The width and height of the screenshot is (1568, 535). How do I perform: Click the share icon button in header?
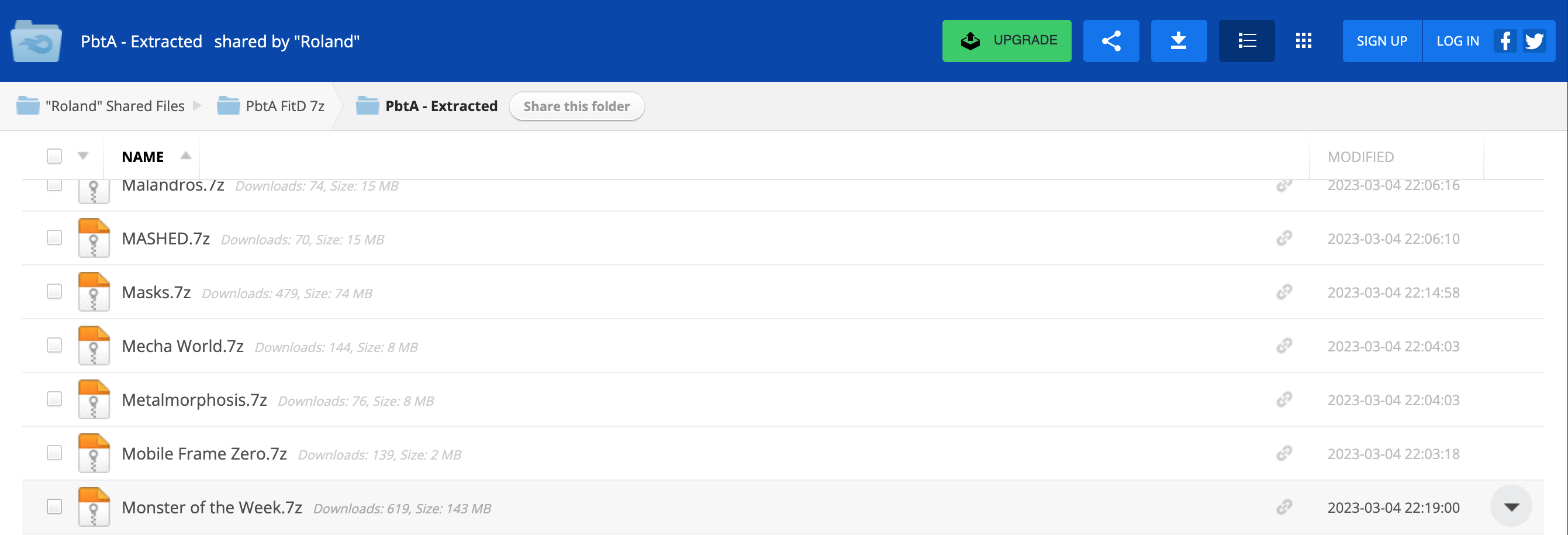point(1111,41)
